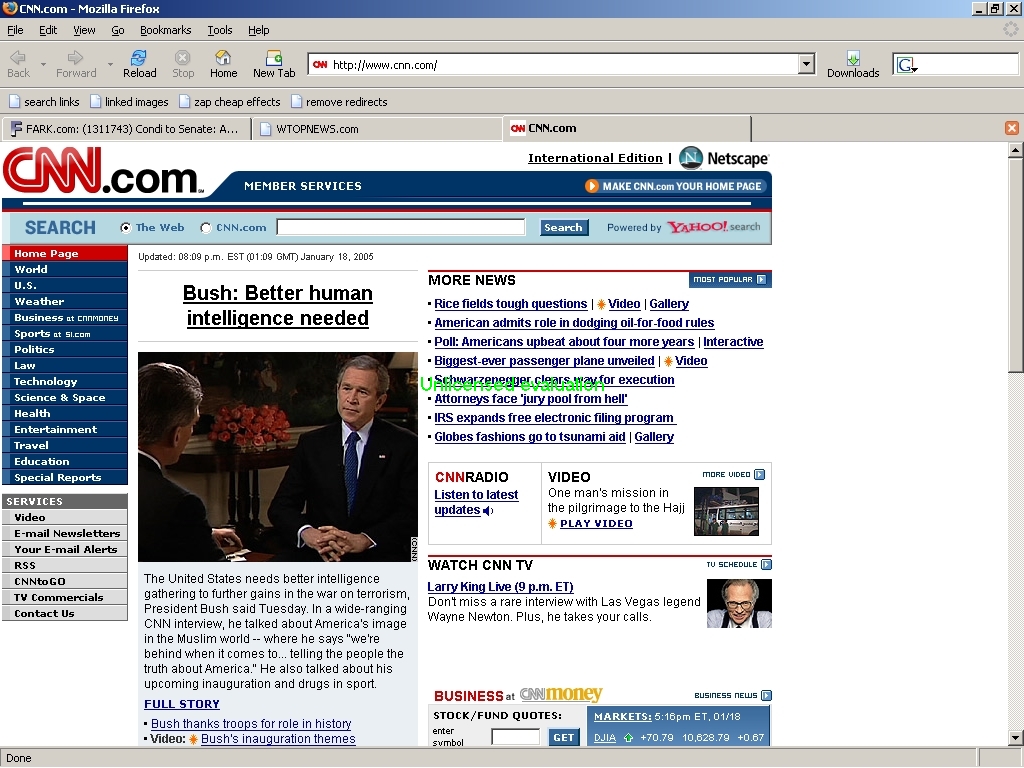Open RSS under Services
1024x768 pixels.
[65, 566]
